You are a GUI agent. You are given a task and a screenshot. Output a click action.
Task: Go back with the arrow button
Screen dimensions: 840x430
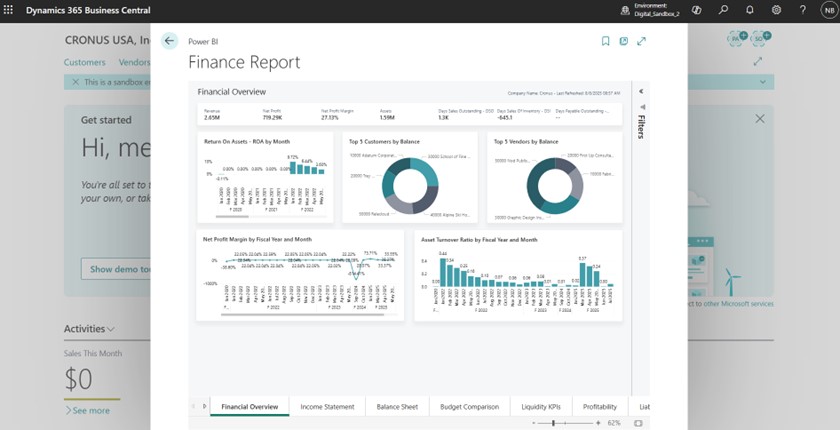coord(169,41)
